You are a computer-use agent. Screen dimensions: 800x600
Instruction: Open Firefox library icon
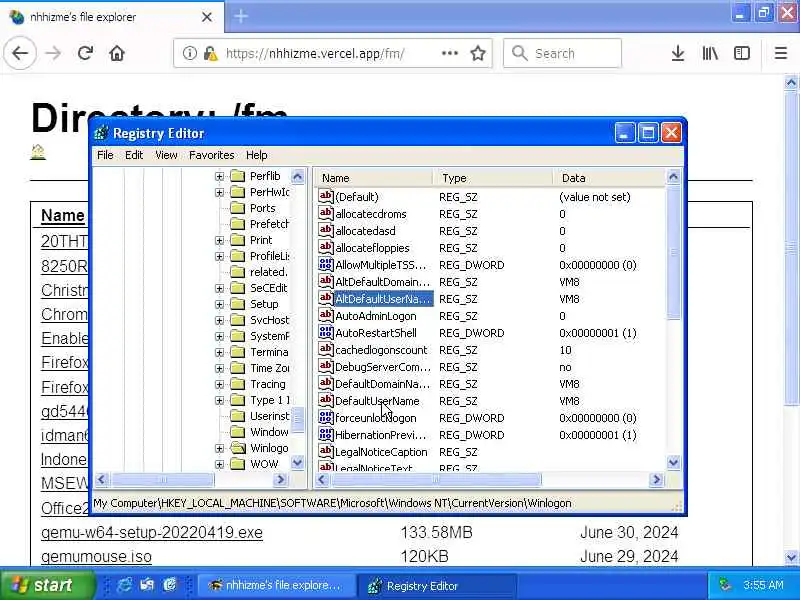click(x=710, y=53)
